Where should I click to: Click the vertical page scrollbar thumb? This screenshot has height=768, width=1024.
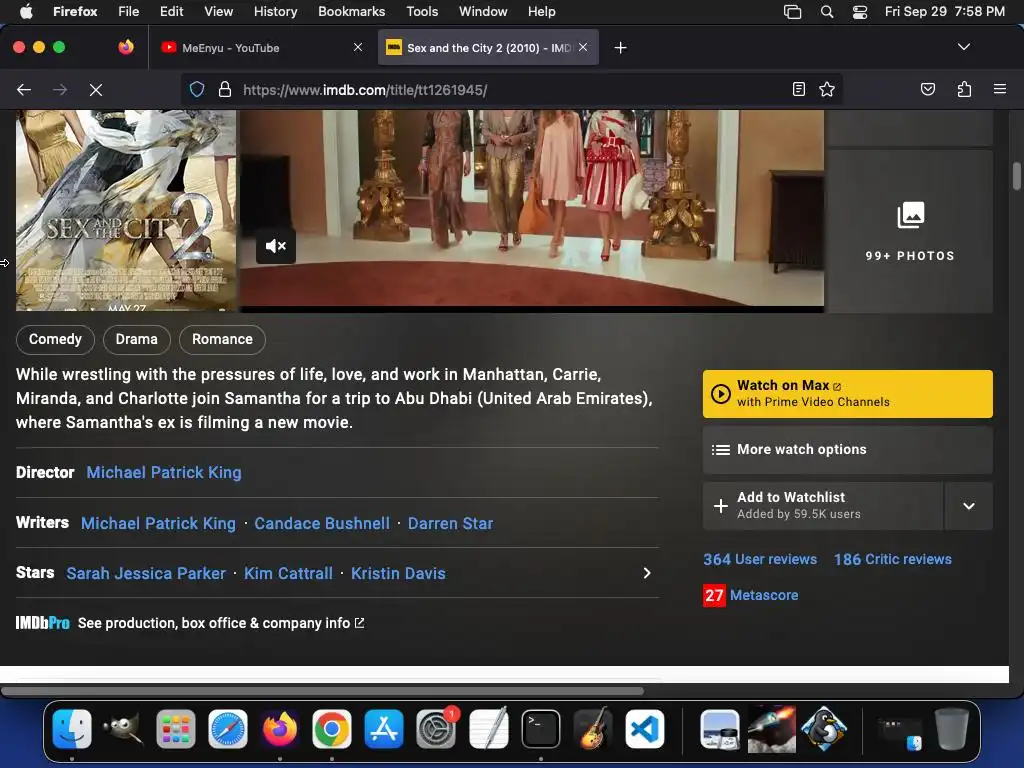click(1017, 175)
